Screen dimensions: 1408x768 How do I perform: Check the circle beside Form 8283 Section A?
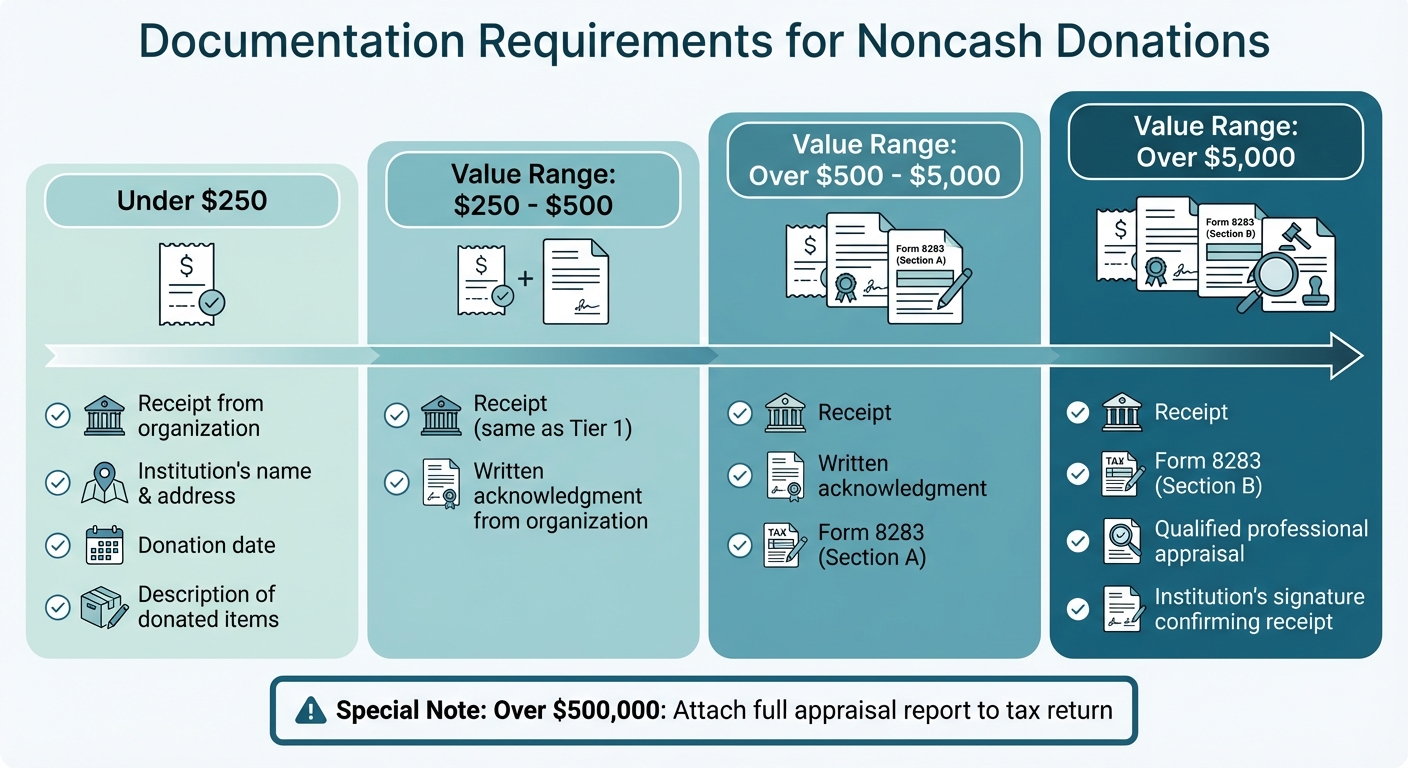pos(740,545)
